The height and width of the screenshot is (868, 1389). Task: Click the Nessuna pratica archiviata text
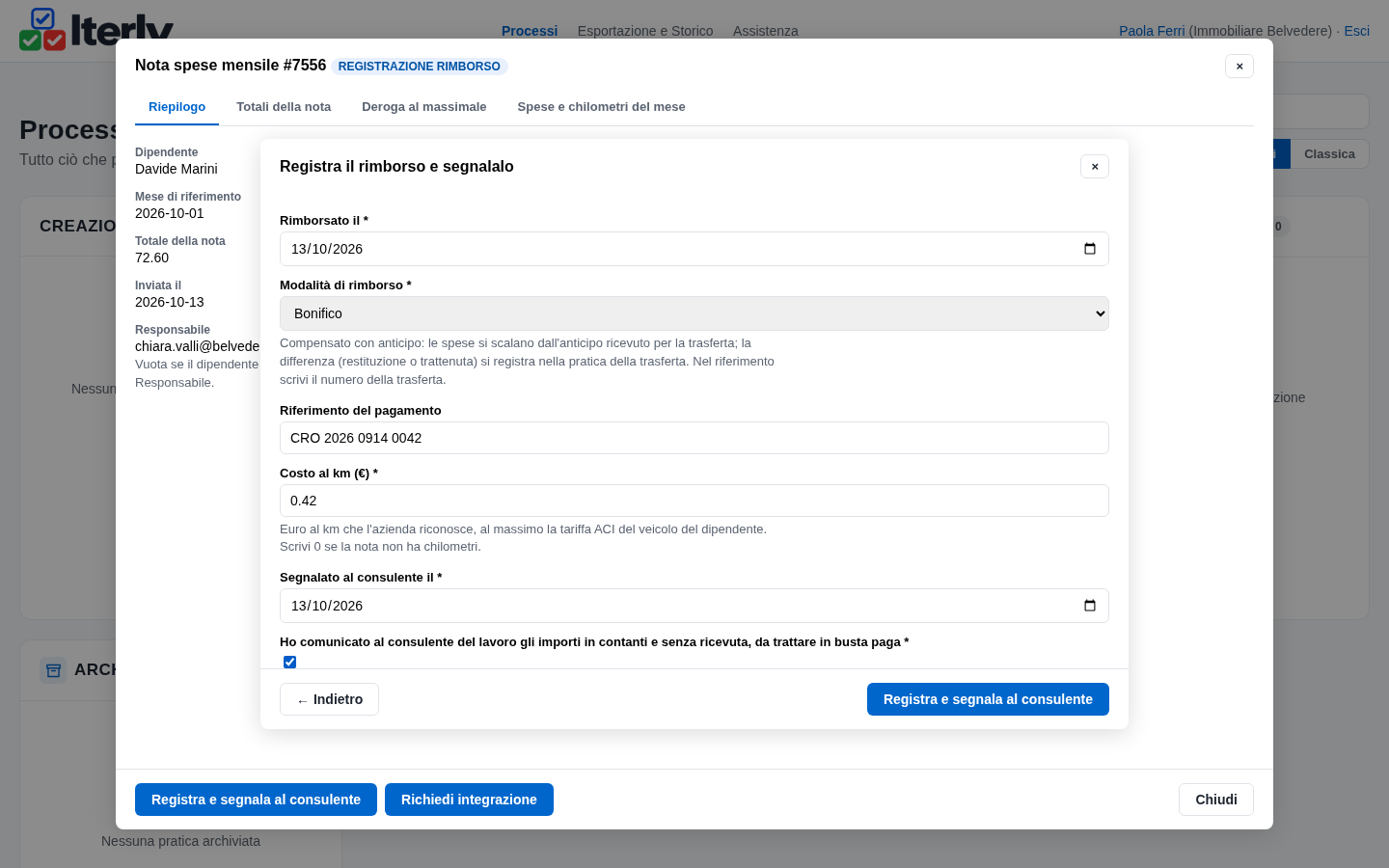point(181,841)
